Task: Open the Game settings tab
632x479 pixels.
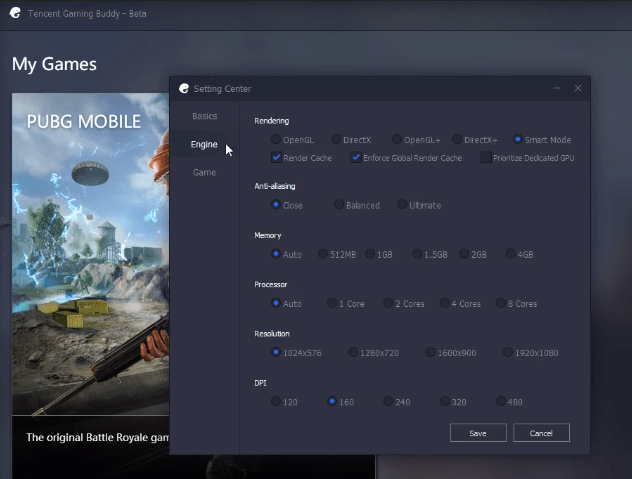Action: point(204,173)
